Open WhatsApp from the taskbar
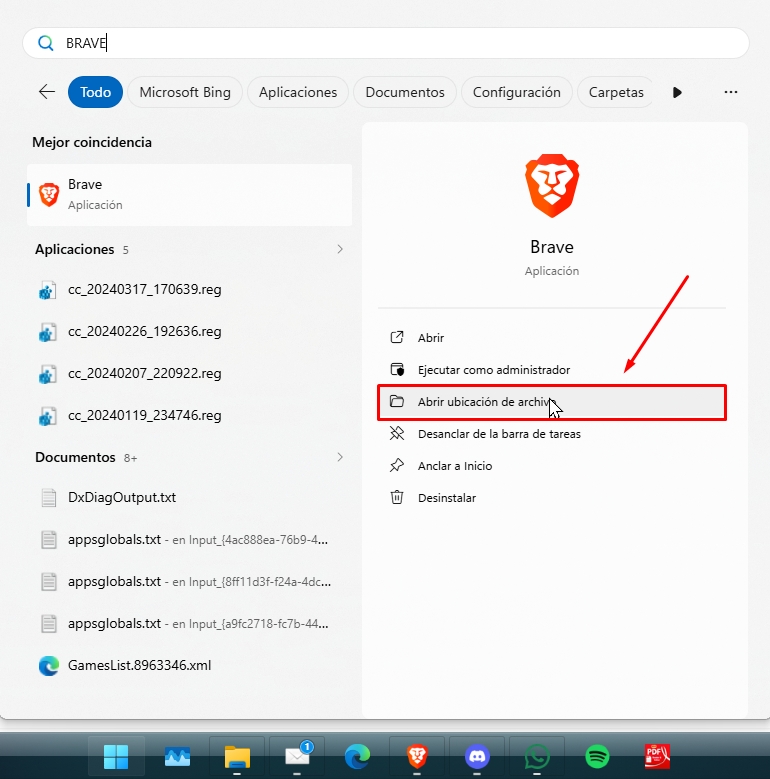This screenshot has width=770, height=779. (x=537, y=757)
